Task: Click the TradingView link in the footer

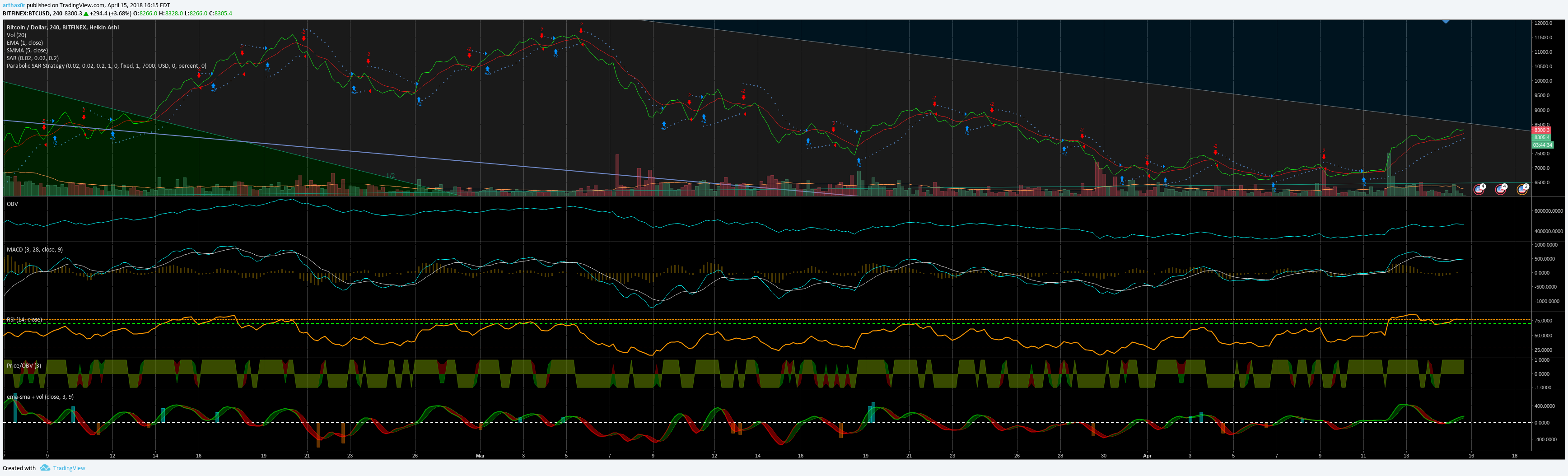Action: tap(69, 468)
